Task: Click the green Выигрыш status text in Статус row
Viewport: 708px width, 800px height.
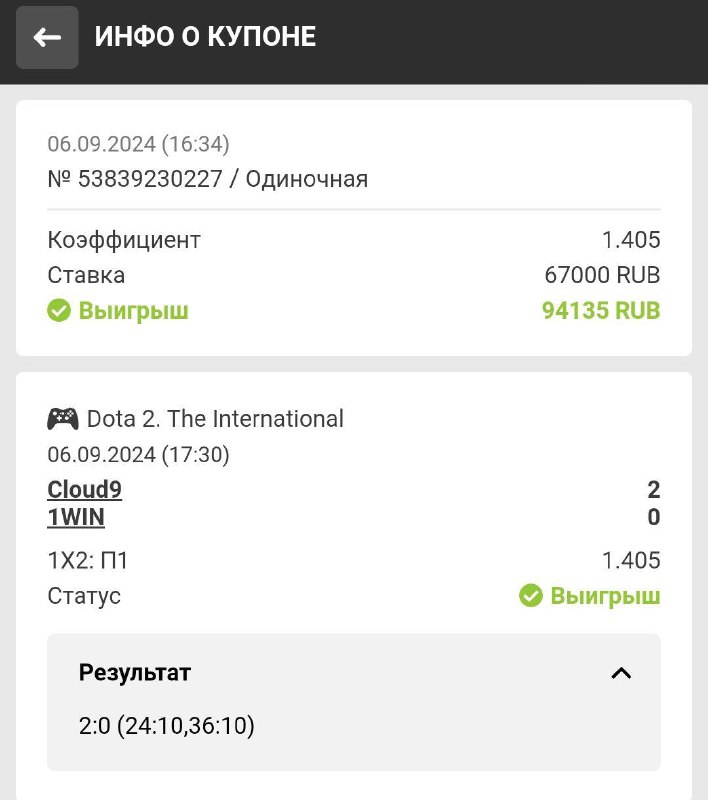Action: (x=605, y=596)
